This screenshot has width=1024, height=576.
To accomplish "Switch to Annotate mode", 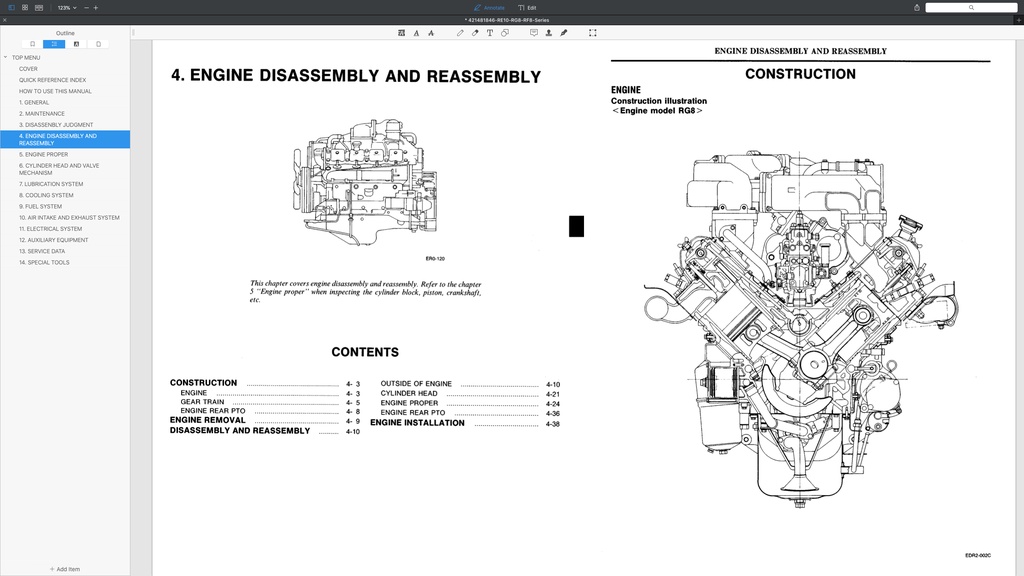I will pos(490,8).
